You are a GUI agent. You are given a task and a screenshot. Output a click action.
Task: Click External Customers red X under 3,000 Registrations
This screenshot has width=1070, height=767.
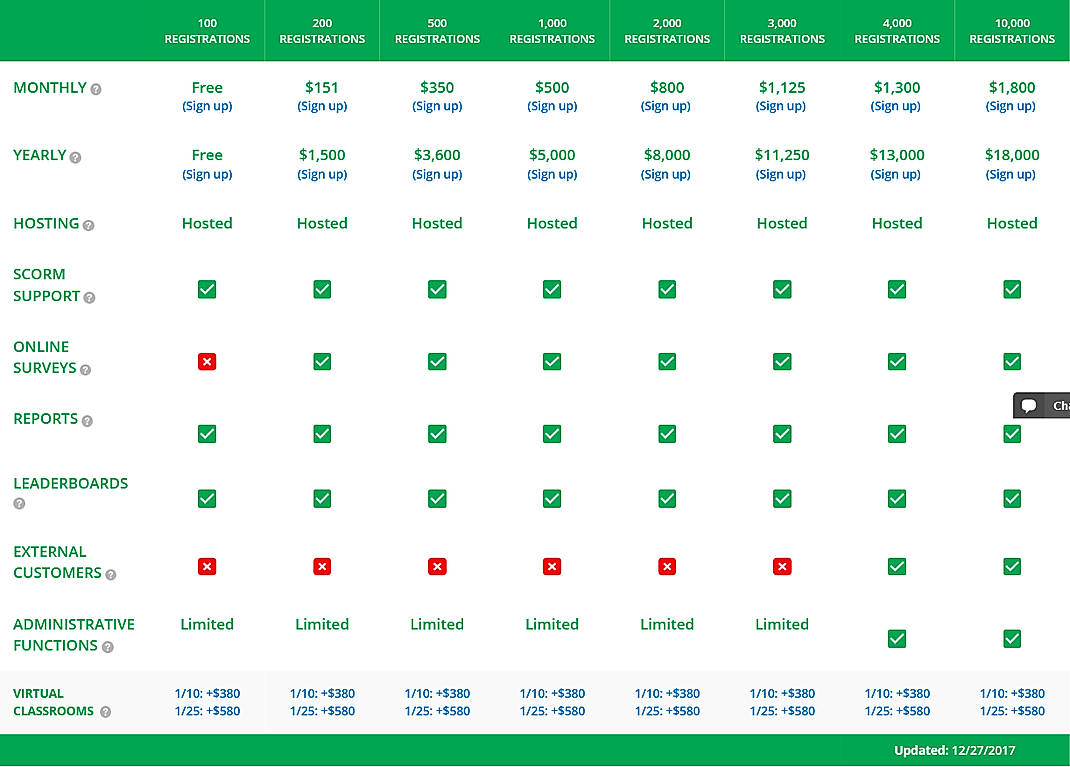pyautogui.click(x=782, y=566)
